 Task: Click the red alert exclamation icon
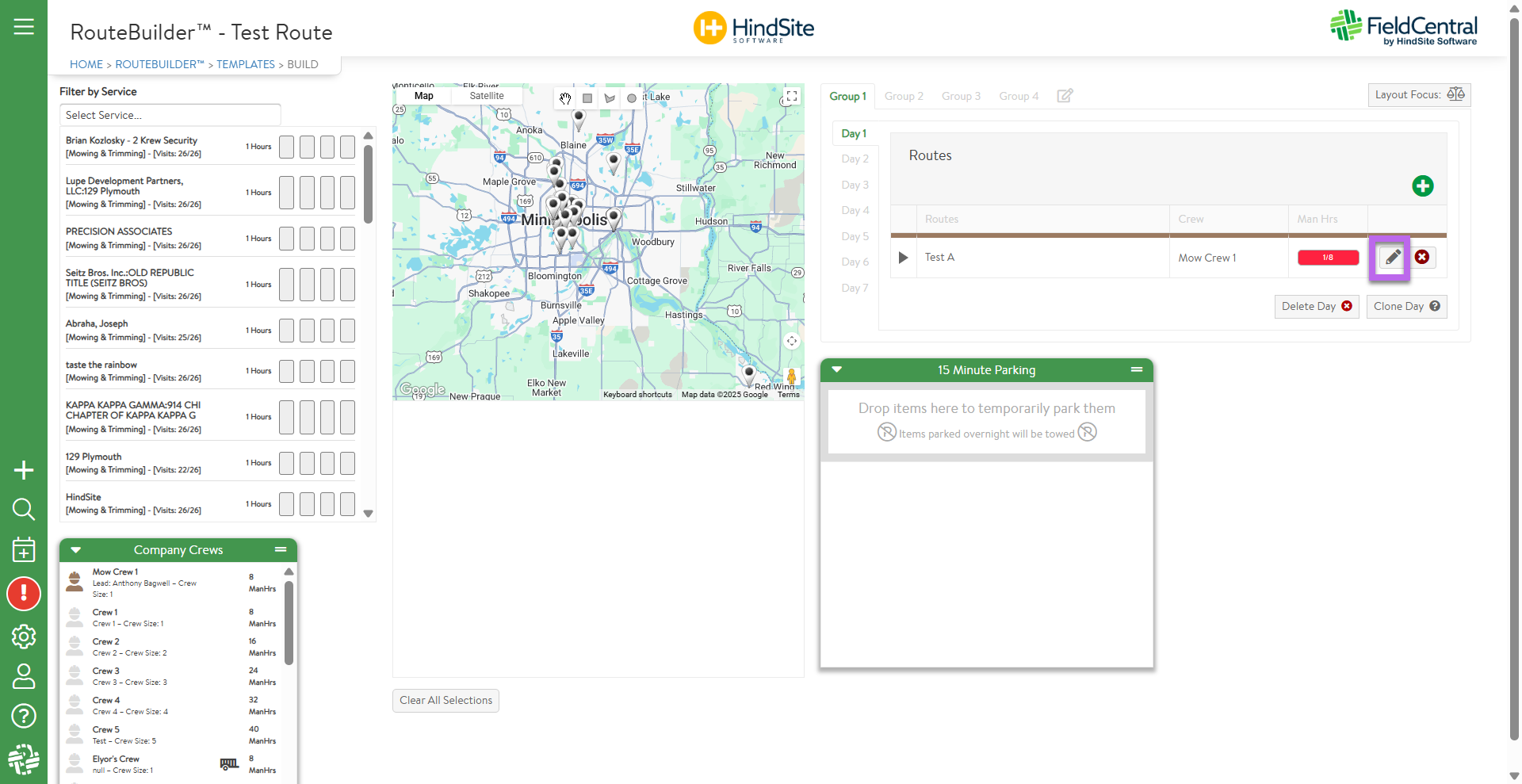coord(24,593)
